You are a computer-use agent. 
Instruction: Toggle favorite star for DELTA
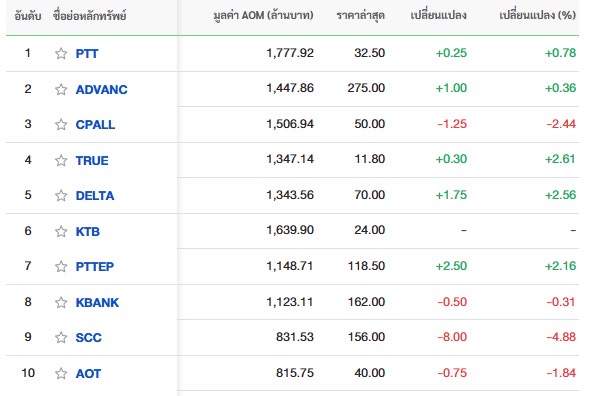coord(61,196)
